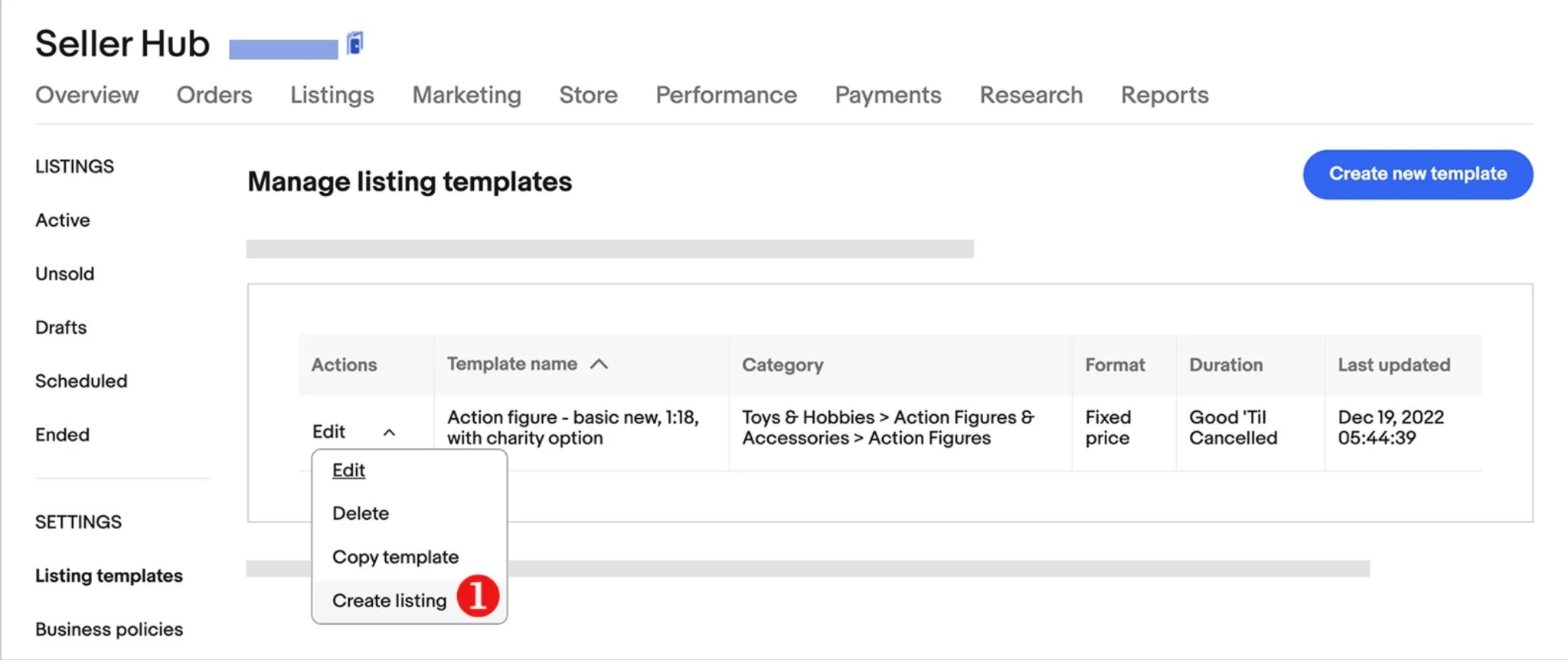Open Ended listings in the sidebar

(x=63, y=435)
